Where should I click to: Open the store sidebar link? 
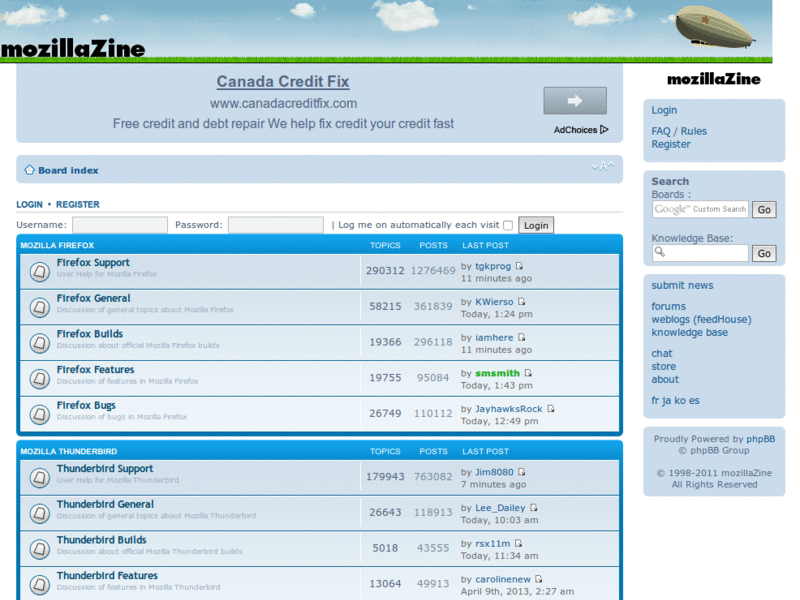pos(664,367)
